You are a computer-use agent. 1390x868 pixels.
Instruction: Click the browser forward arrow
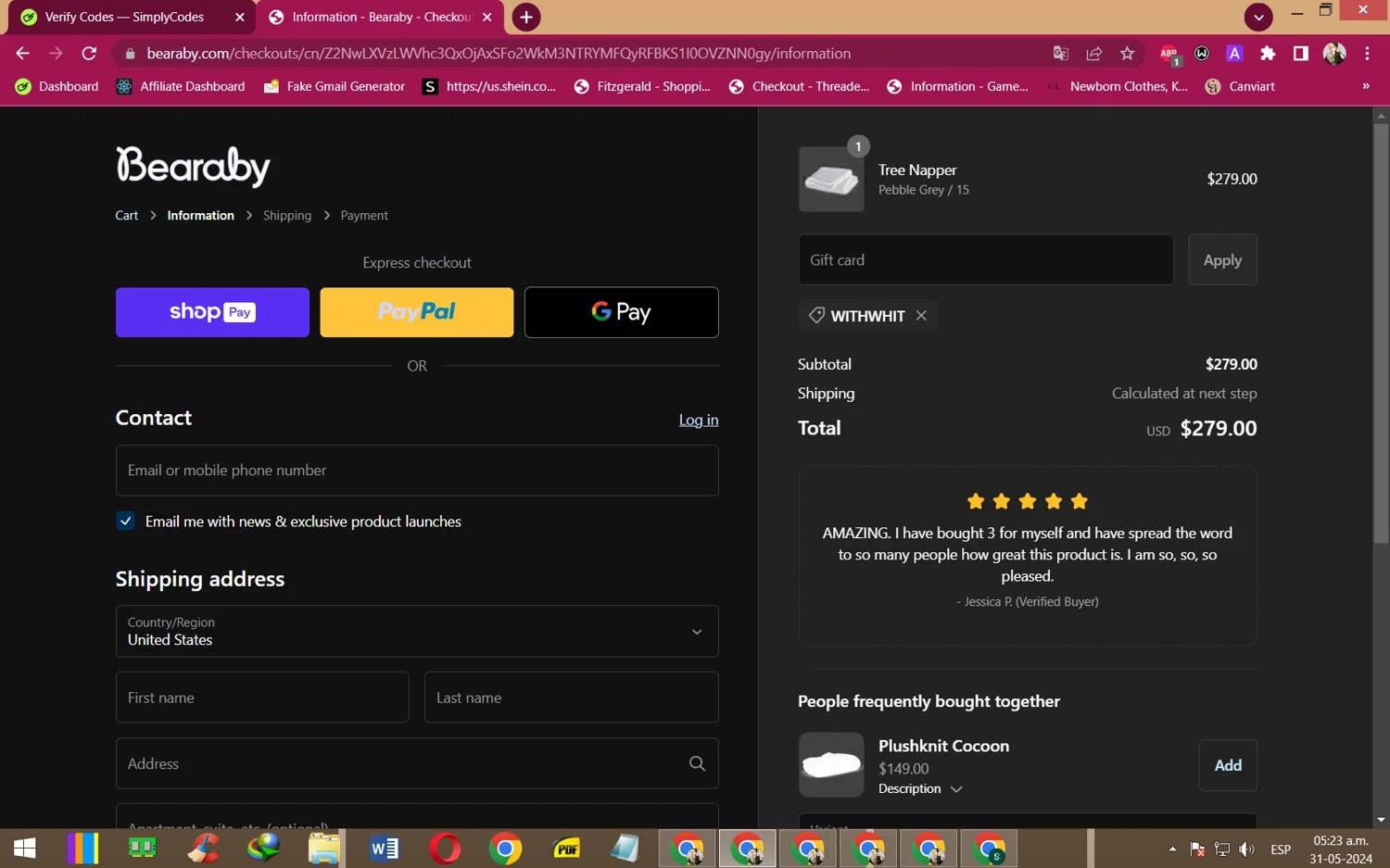coord(56,54)
